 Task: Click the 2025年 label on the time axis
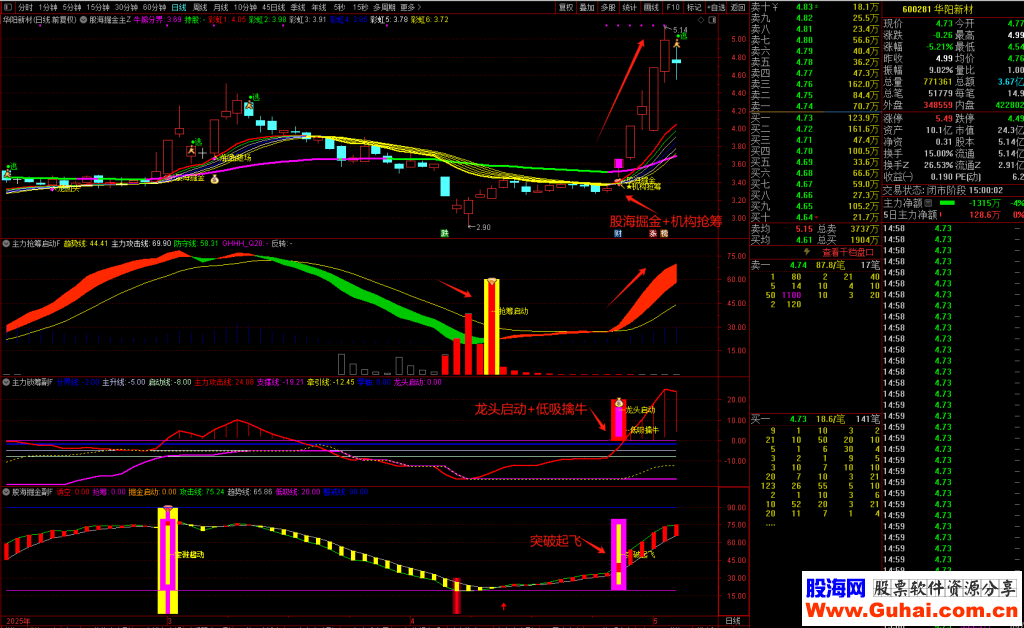18,621
